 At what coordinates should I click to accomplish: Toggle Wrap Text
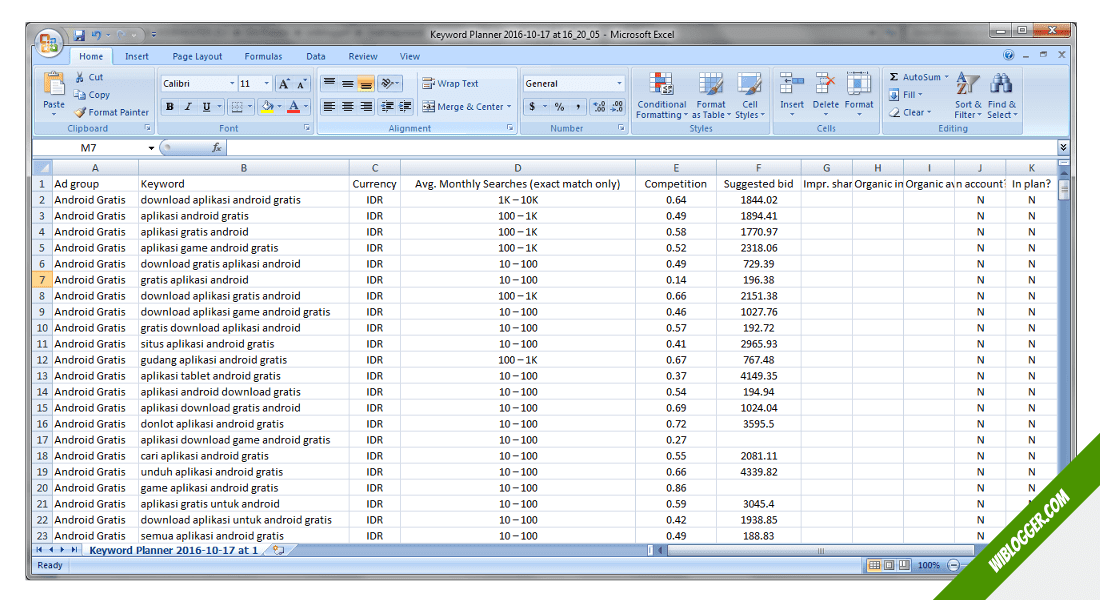450,84
